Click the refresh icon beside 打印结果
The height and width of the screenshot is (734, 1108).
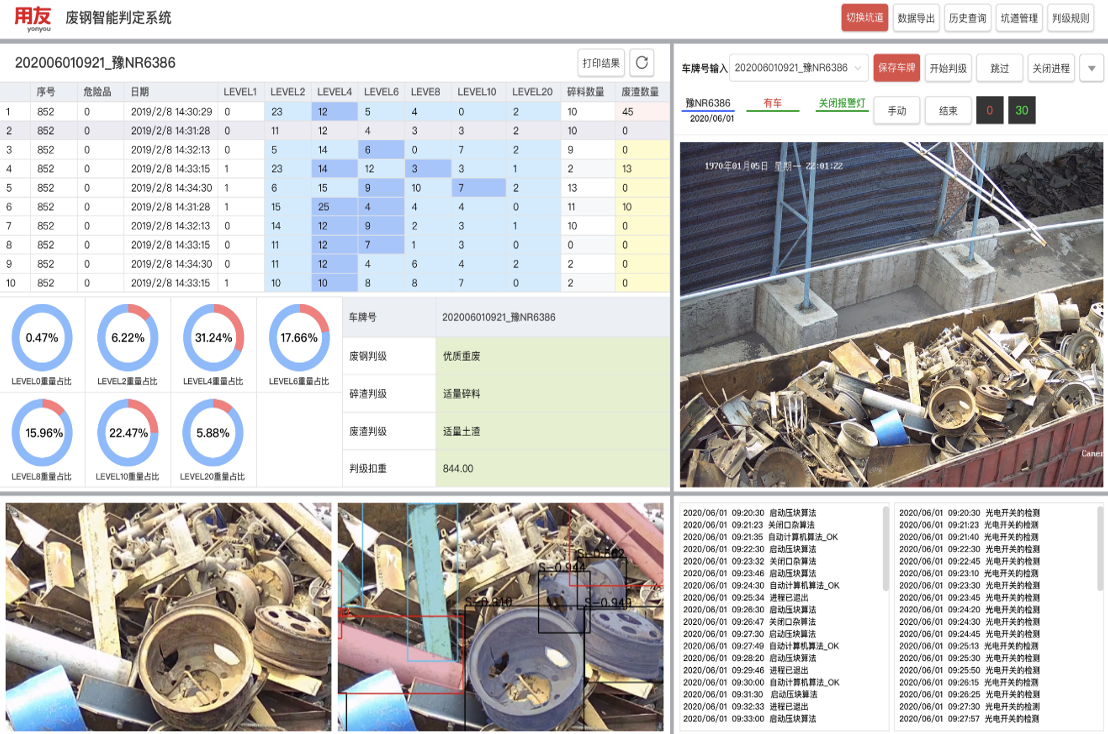640,63
